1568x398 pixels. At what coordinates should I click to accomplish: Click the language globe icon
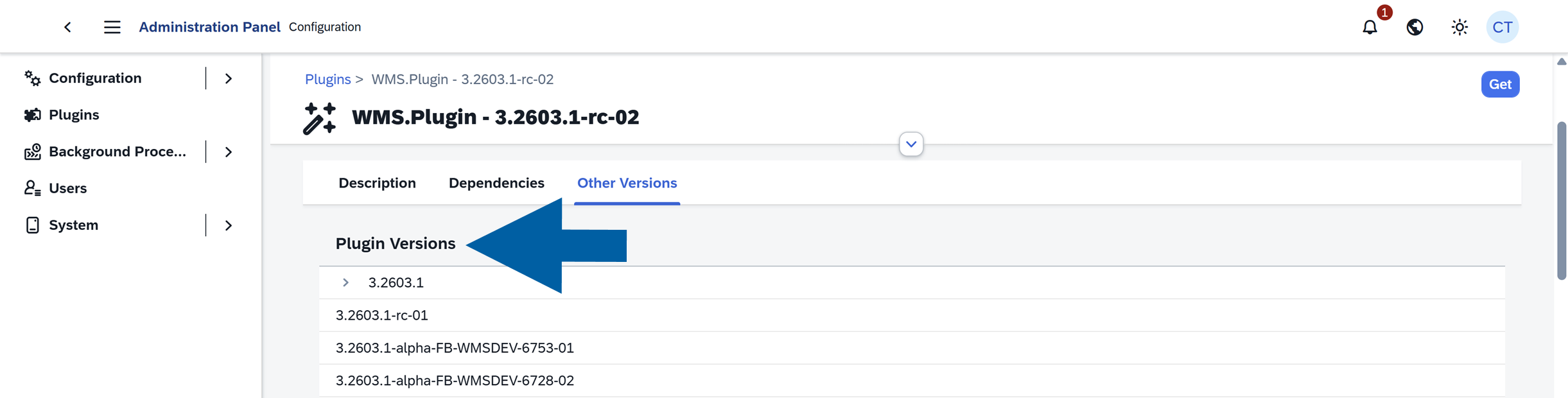tap(1414, 27)
